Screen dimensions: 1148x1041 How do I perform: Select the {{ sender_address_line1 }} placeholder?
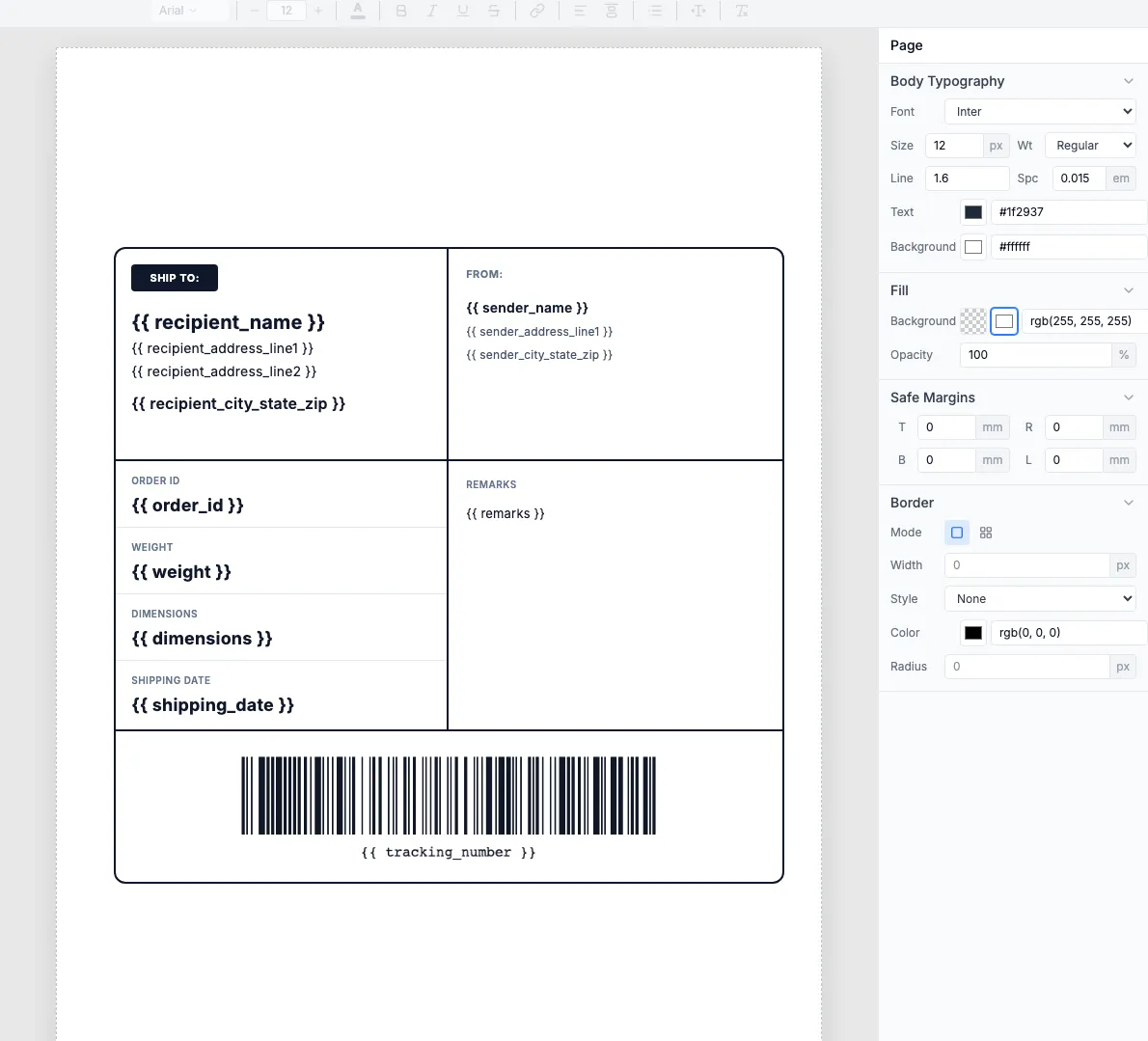[539, 332]
